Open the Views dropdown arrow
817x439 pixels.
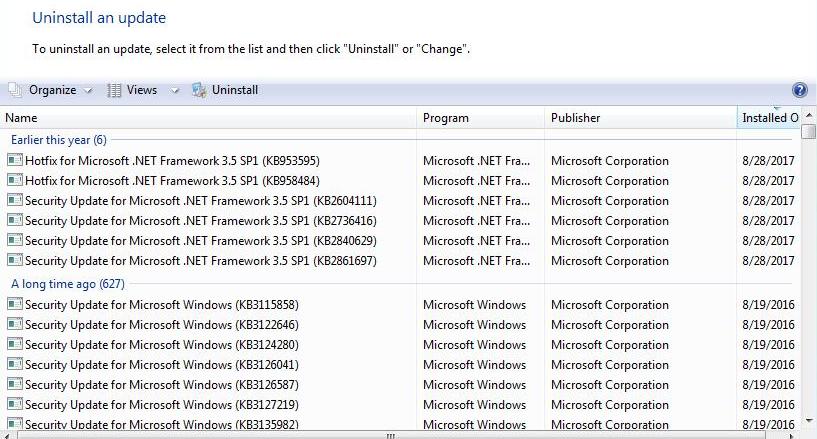[x=175, y=91]
